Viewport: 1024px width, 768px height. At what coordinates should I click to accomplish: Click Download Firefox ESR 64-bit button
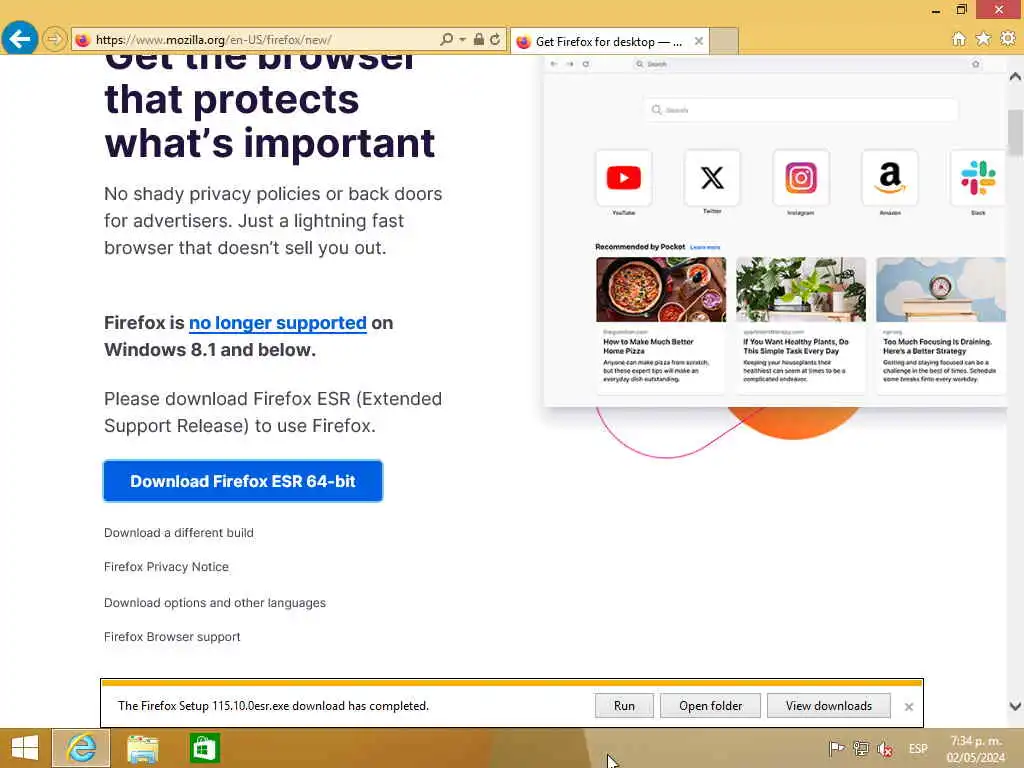(x=243, y=481)
